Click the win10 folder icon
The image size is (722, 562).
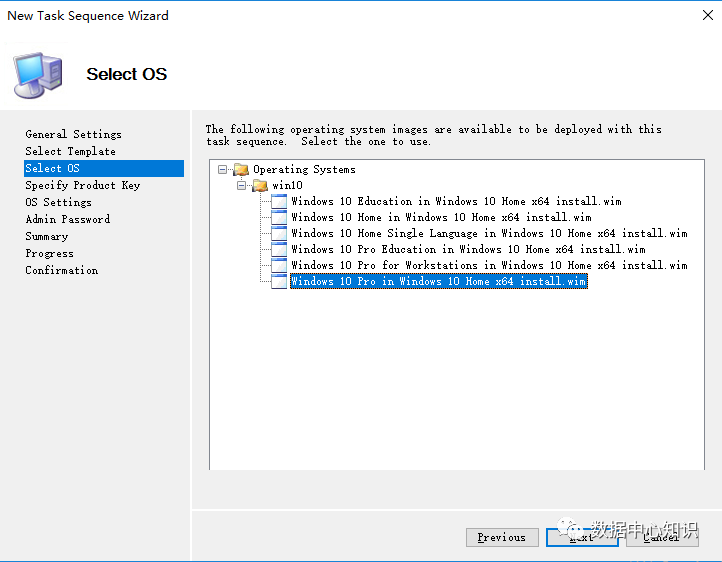click(260, 186)
